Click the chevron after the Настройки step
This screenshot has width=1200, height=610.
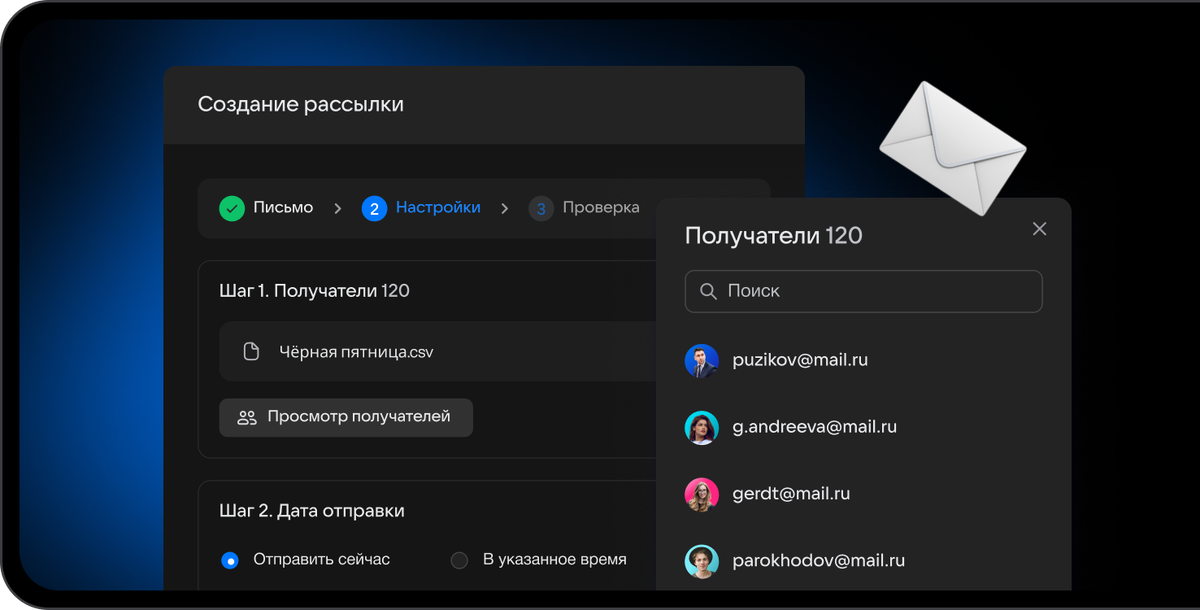tap(507, 208)
